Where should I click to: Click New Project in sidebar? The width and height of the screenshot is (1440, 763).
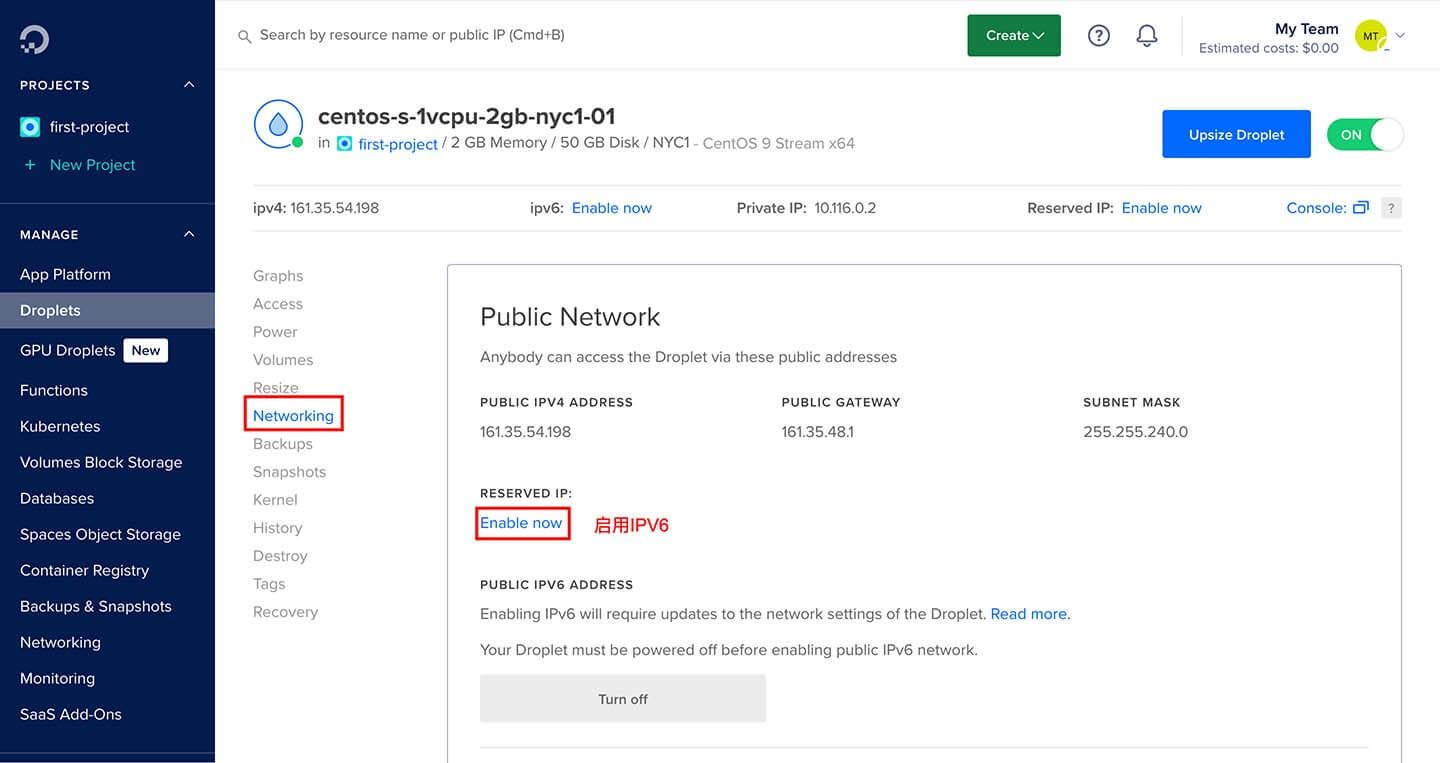pos(92,165)
